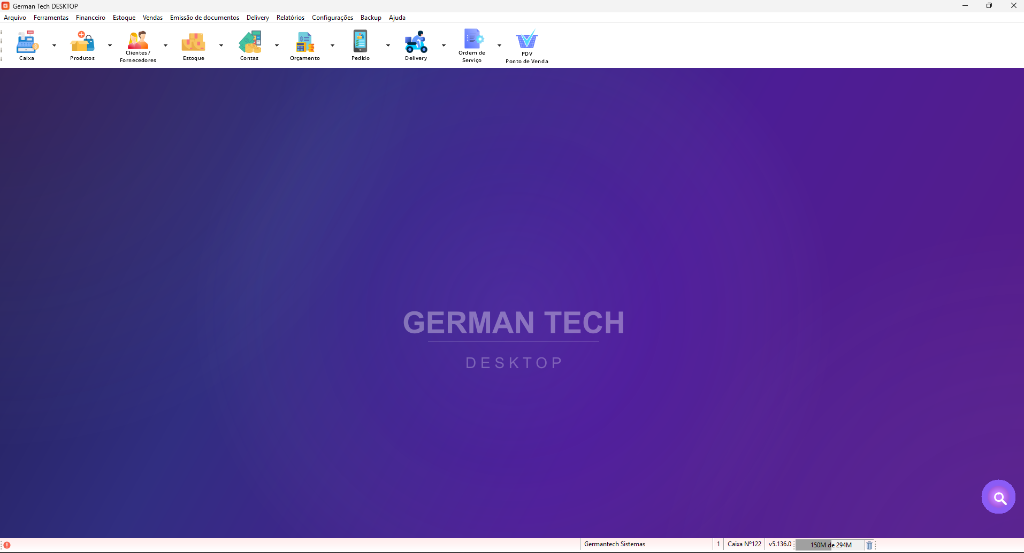1024x553 pixels.
Task: Expand the dropdown arrow next to Produtos
Action: tap(110, 45)
